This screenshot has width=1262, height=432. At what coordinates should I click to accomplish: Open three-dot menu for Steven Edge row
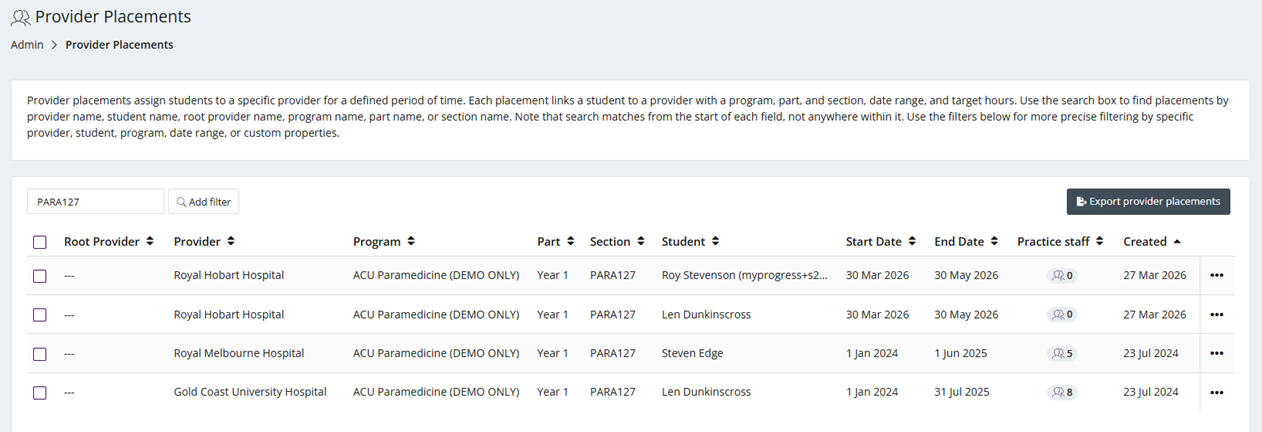pos(1216,353)
